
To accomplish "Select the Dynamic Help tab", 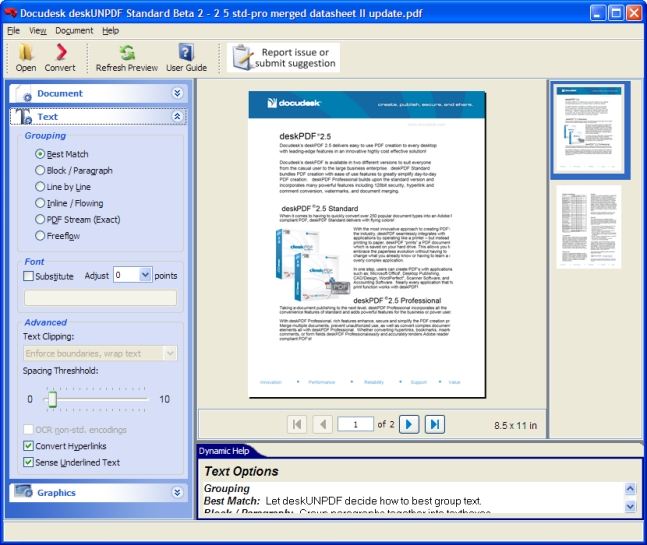I will coord(224,451).
